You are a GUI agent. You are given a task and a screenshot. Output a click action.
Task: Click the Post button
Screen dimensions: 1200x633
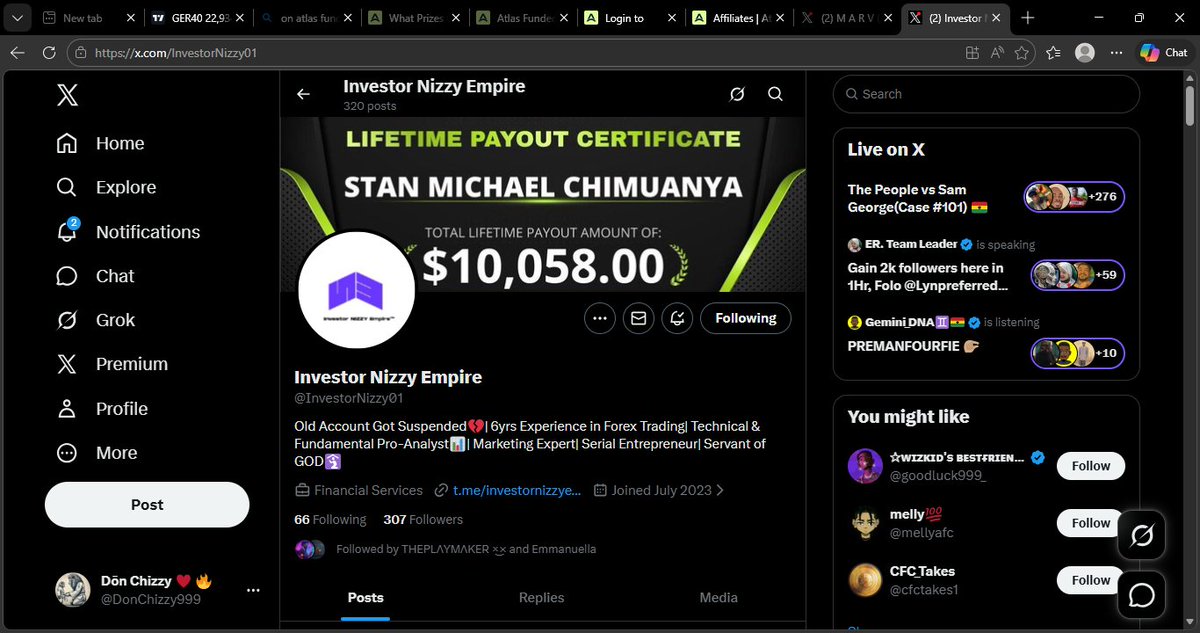[147, 505]
